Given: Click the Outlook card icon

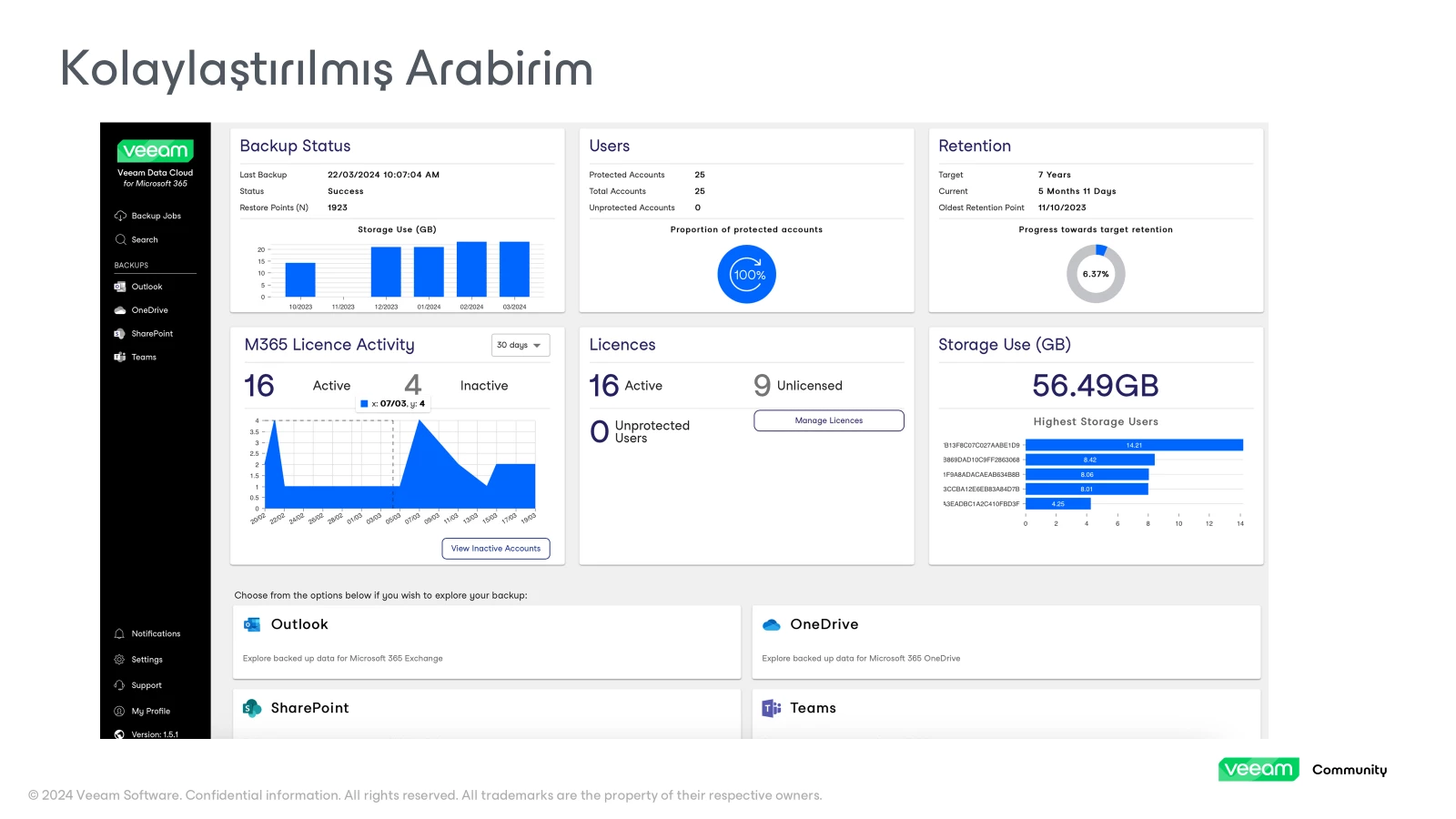Looking at the screenshot, I should (252, 624).
